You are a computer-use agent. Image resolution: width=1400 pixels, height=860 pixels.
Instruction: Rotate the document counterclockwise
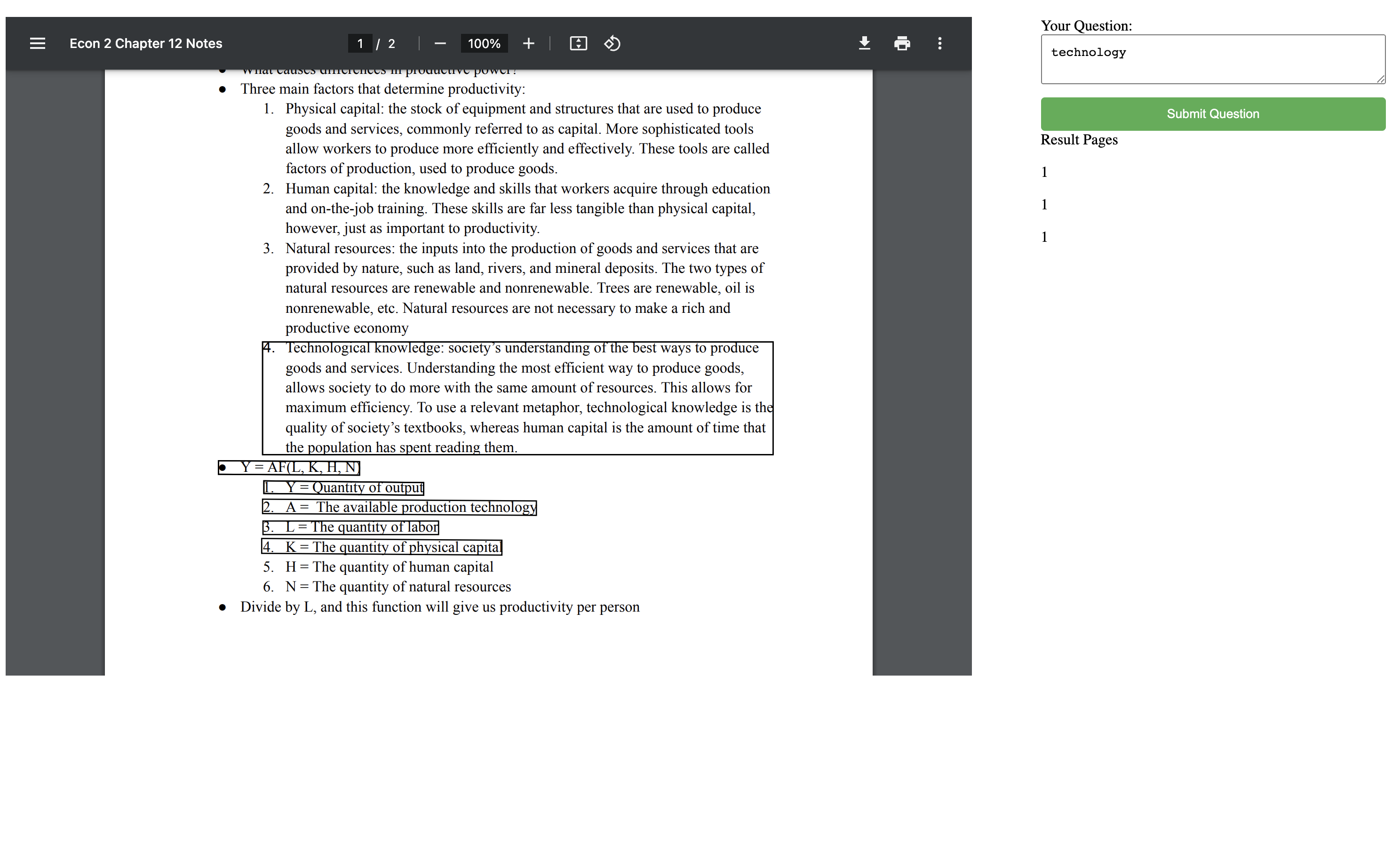pyautogui.click(x=612, y=44)
